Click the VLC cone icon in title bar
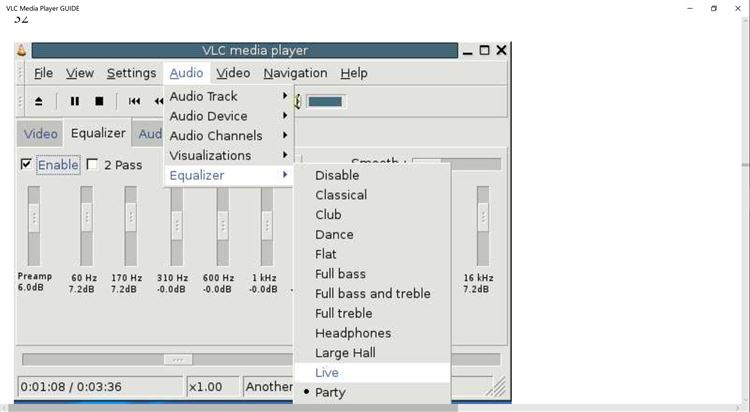Image resolution: width=750 pixels, height=412 pixels. 22,50
